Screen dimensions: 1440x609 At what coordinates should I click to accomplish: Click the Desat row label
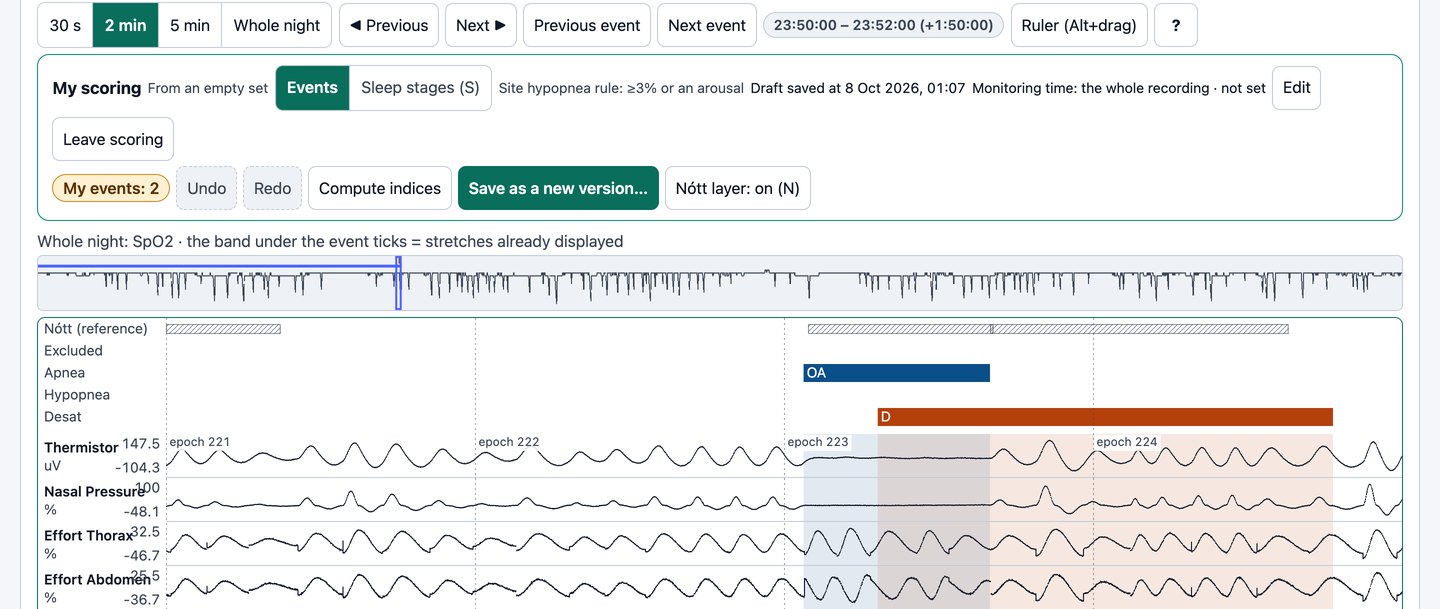(63, 417)
